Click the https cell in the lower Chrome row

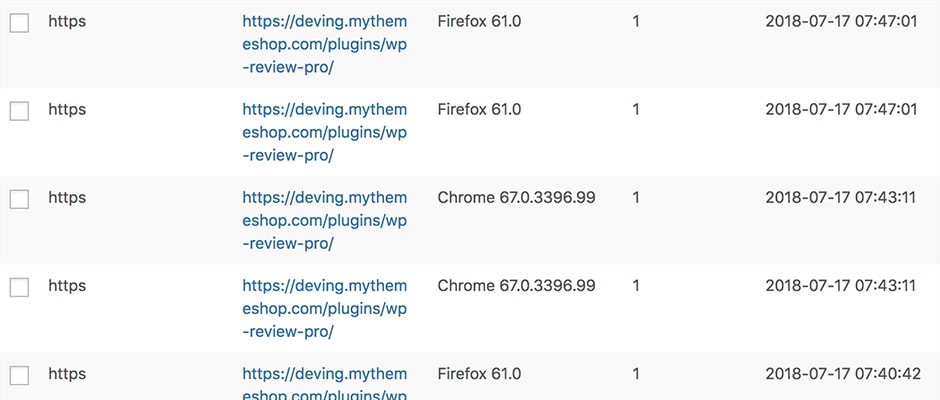(67, 287)
